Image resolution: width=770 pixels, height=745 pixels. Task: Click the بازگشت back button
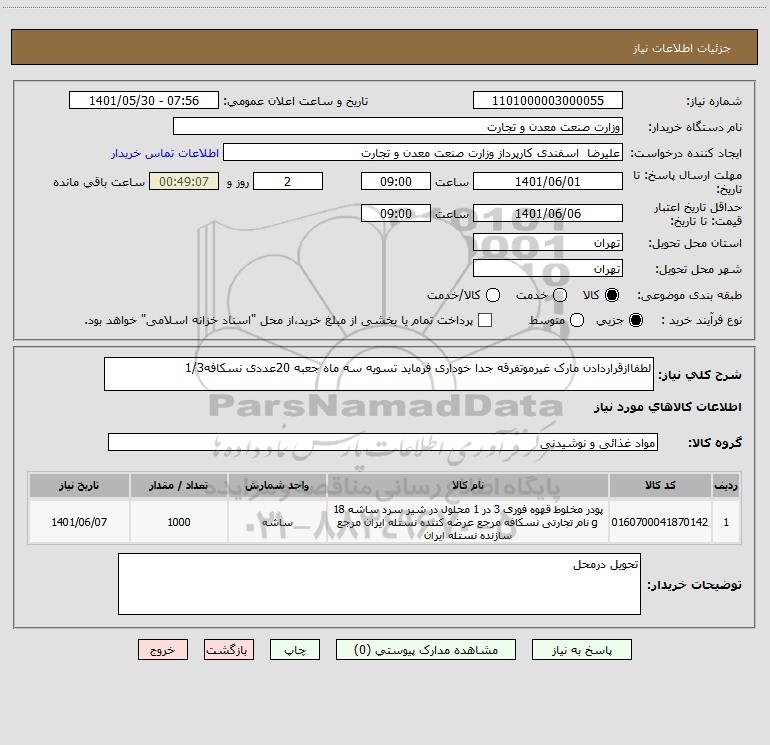click(x=229, y=650)
